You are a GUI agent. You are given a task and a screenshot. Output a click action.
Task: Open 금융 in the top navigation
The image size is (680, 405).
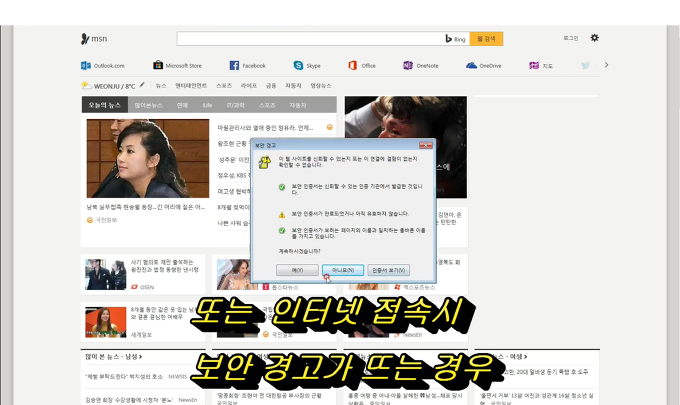click(x=271, y=86)
